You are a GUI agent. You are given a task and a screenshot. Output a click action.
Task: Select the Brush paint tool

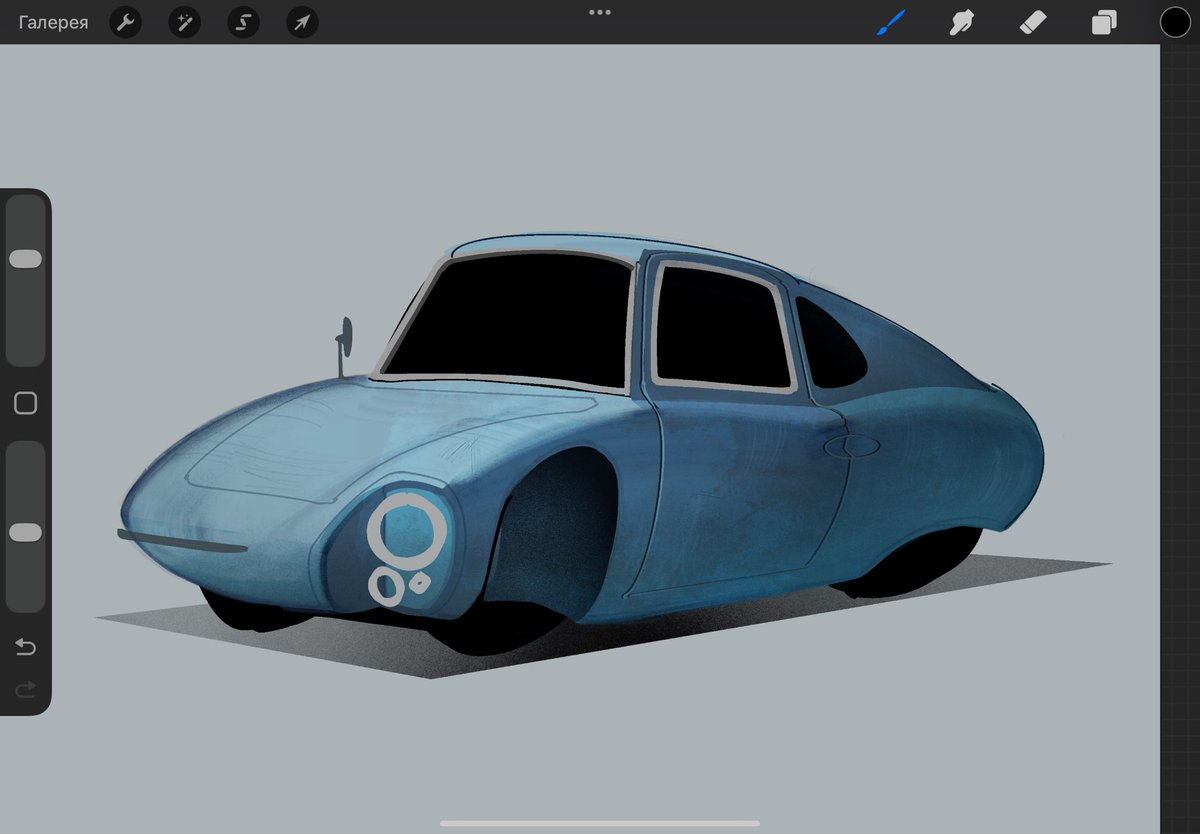(x=890, y=22)
